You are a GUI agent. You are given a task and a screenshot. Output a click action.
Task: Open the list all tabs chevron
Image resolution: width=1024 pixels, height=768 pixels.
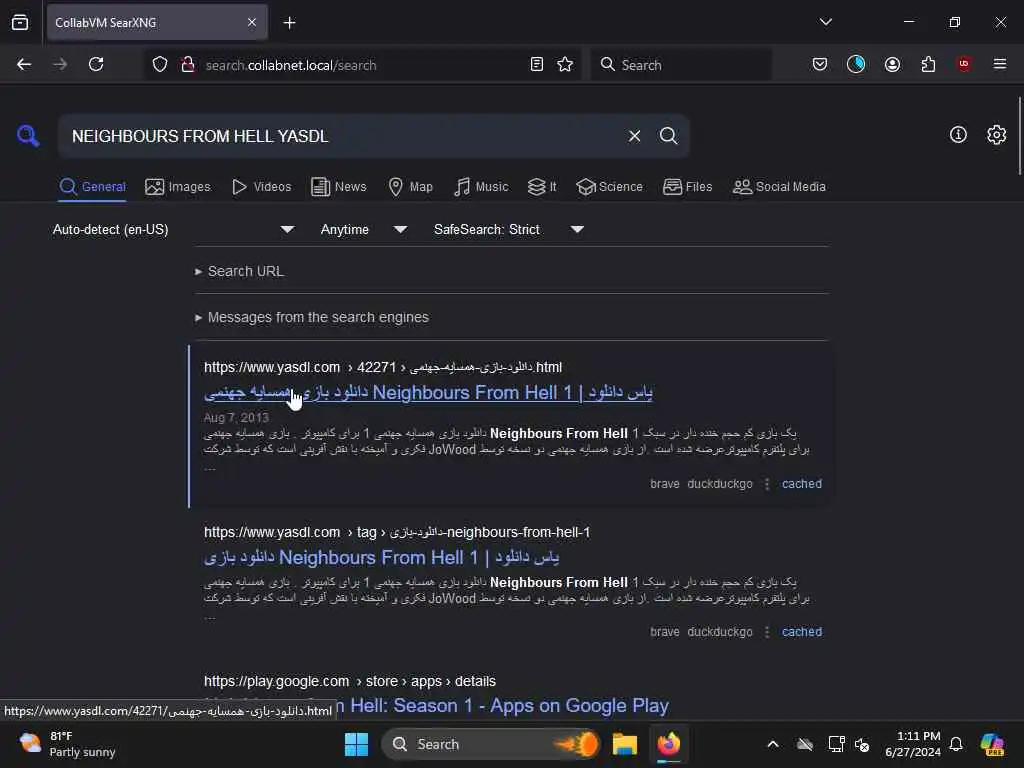click(825, 22)
